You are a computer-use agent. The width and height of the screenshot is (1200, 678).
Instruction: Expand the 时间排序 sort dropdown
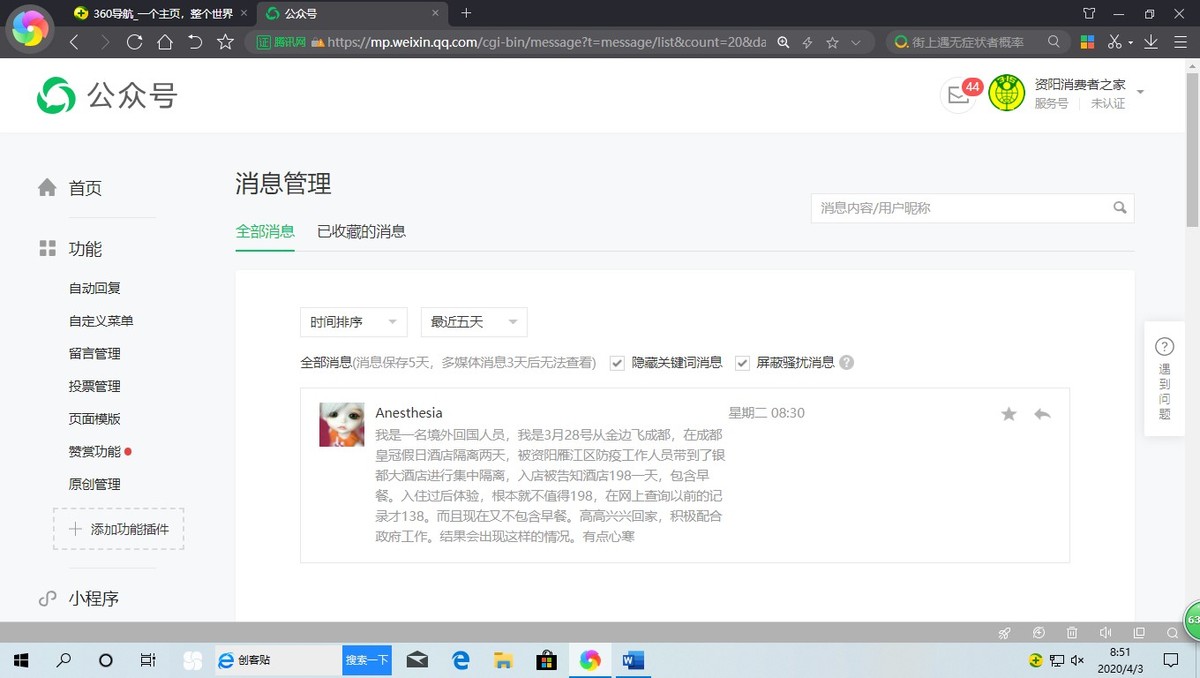pos(353,322)
